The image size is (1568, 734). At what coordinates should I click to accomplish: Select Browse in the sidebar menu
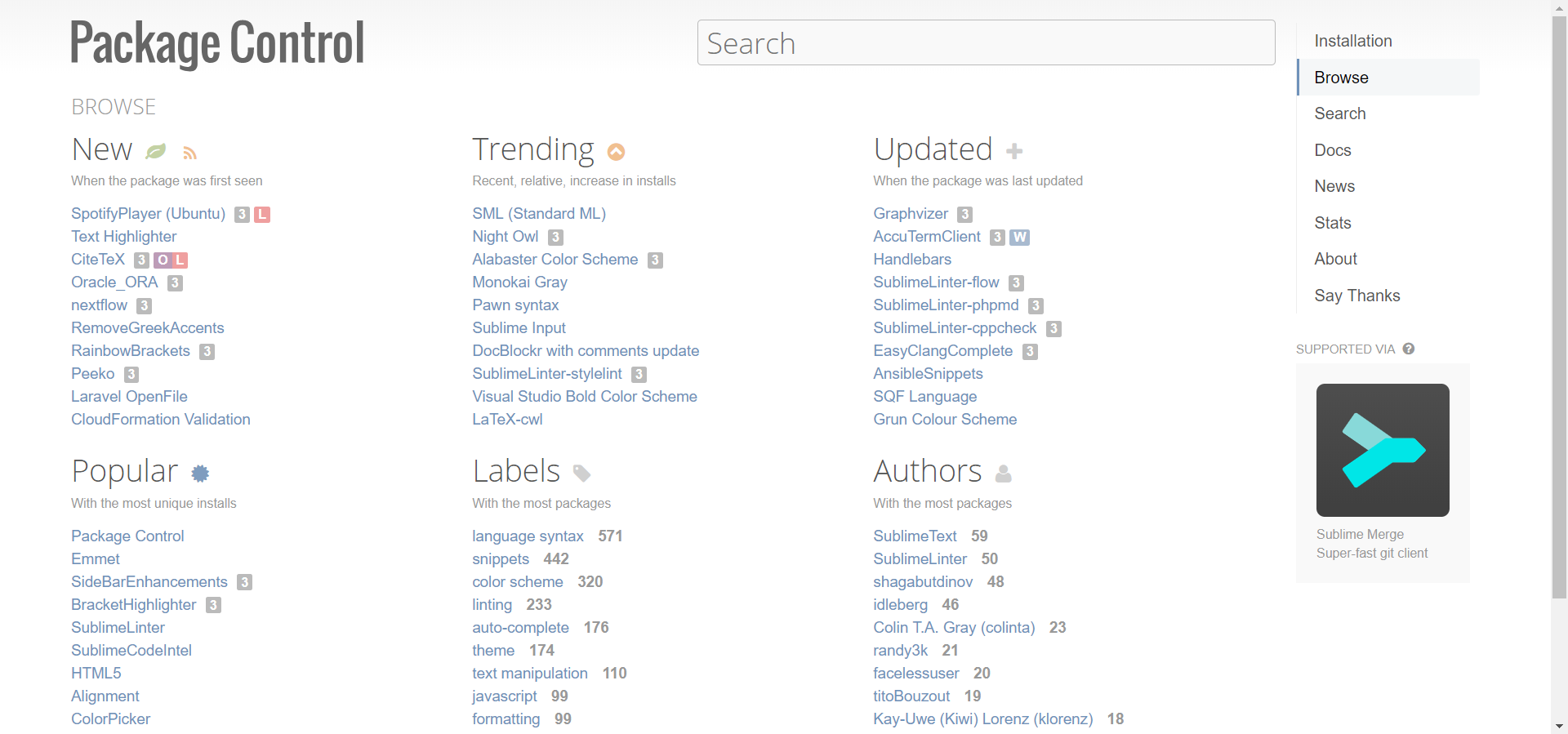1388,78
